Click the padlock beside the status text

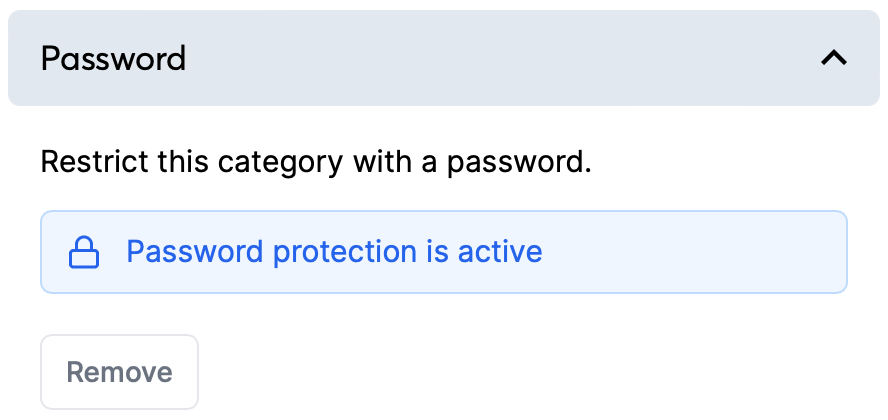[84, 252]
